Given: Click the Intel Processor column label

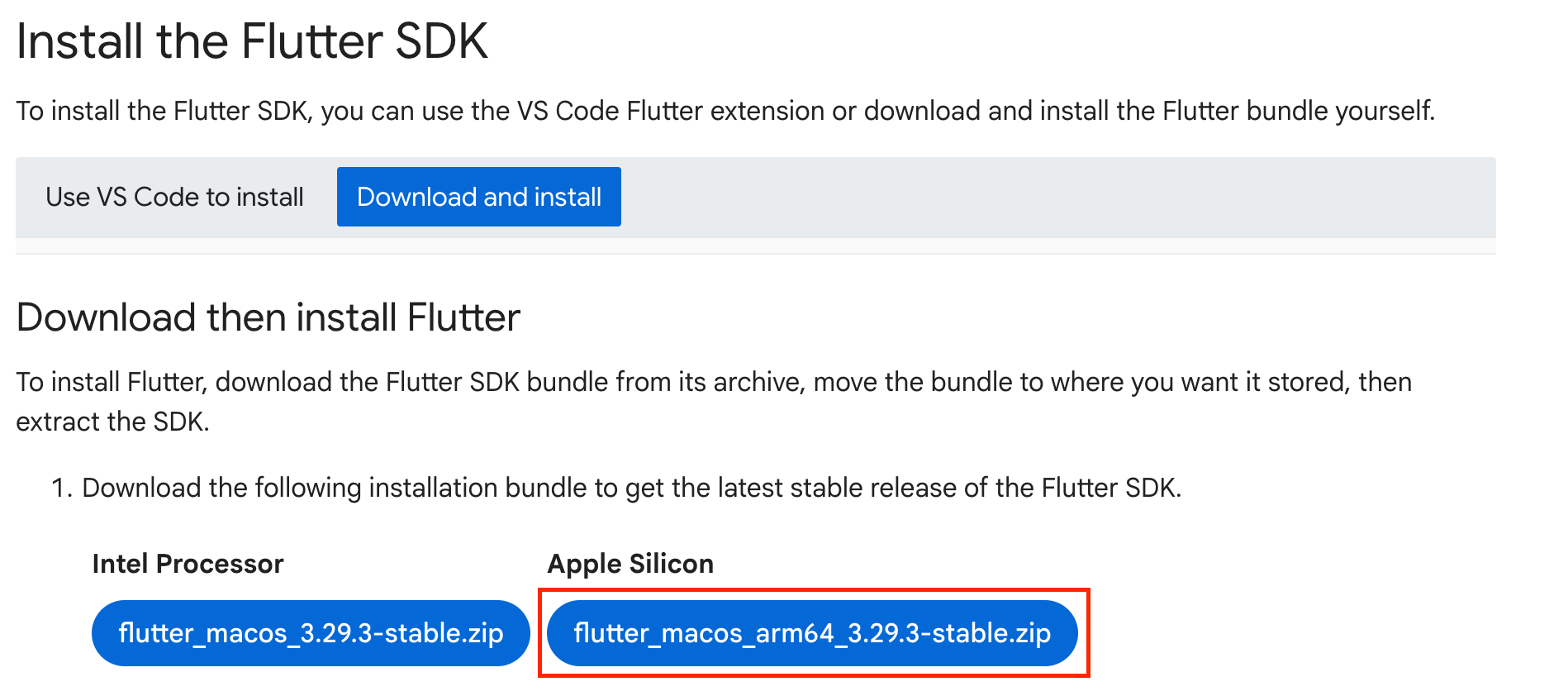Looking at the screenshot, I should [x=188, y=564].
